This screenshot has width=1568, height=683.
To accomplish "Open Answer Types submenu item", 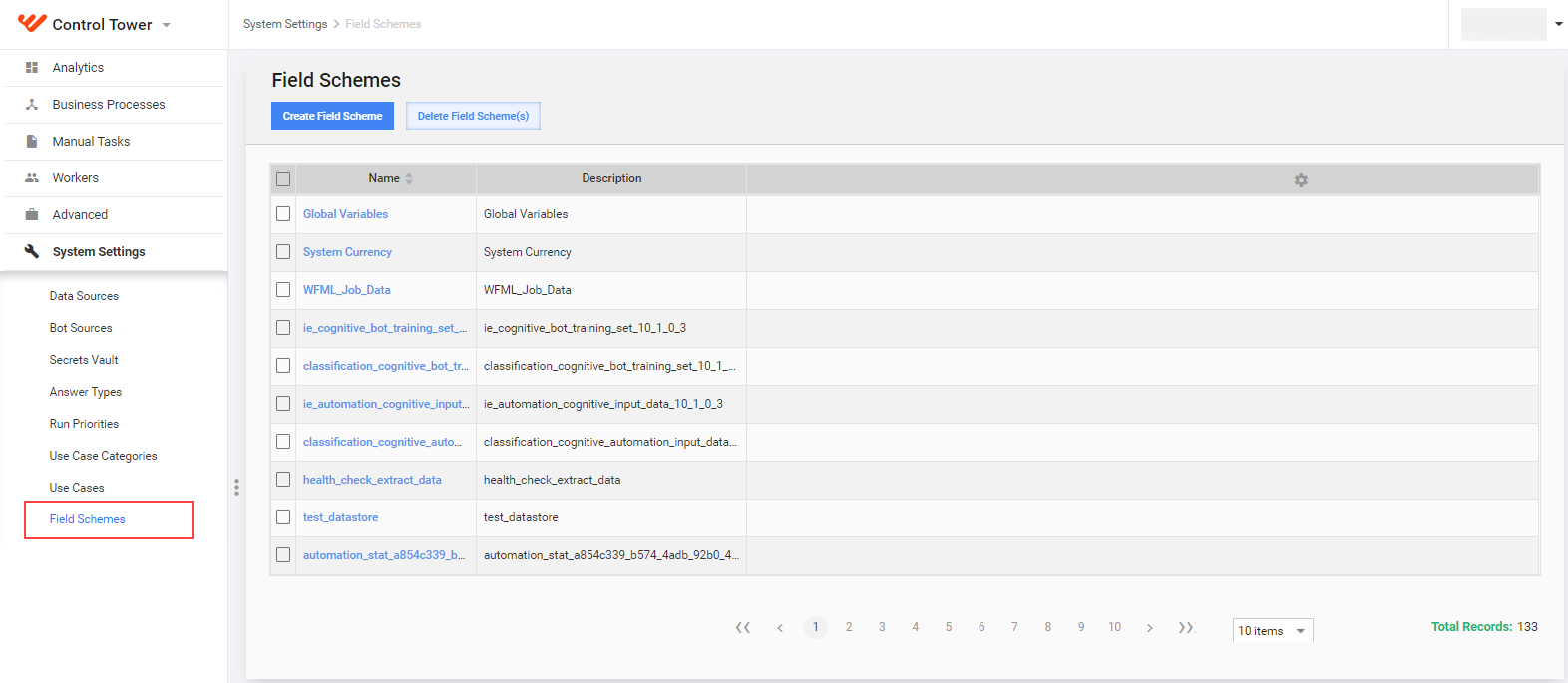I will tap(86, 392).
